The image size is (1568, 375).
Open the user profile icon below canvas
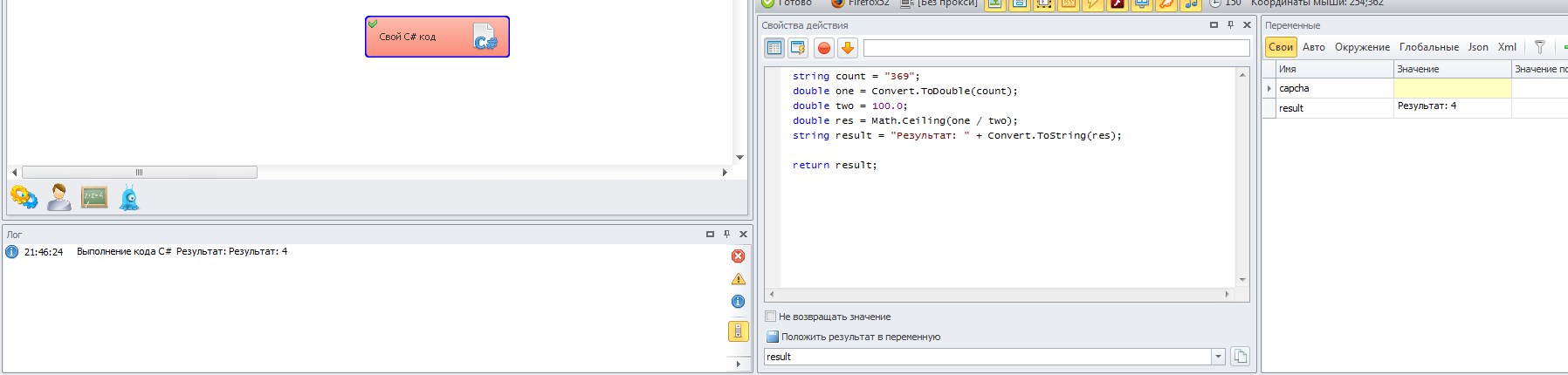point(59,197)
